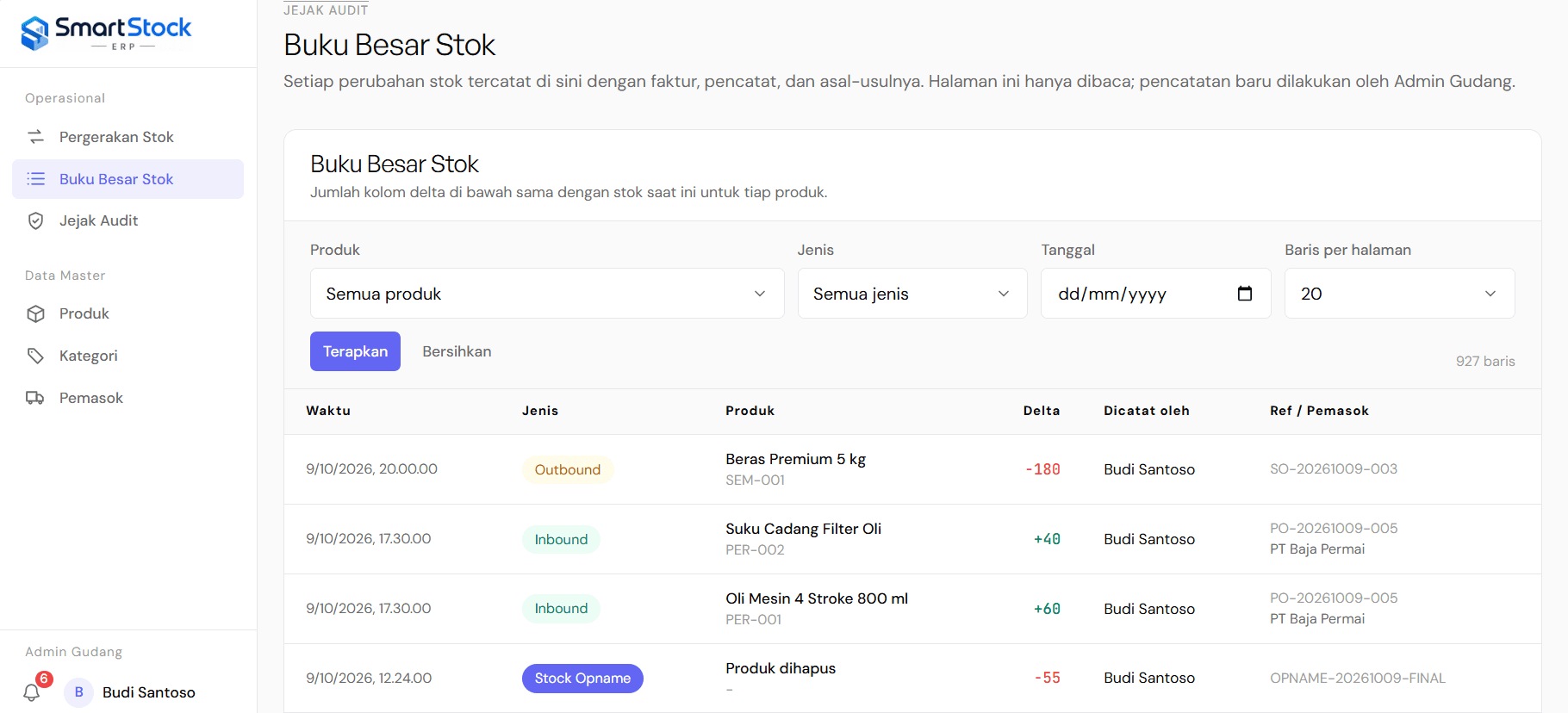Click the Budi Santoso avatar circle
Screen dimensions: 1568x713
pyautogui.click(x=78, y=692)
